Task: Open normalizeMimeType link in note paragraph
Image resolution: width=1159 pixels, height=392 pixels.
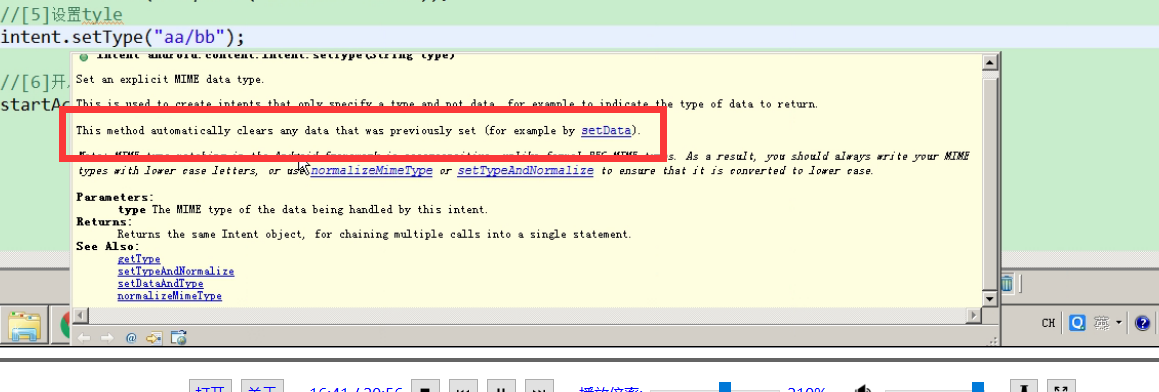Action: (371, 170)
